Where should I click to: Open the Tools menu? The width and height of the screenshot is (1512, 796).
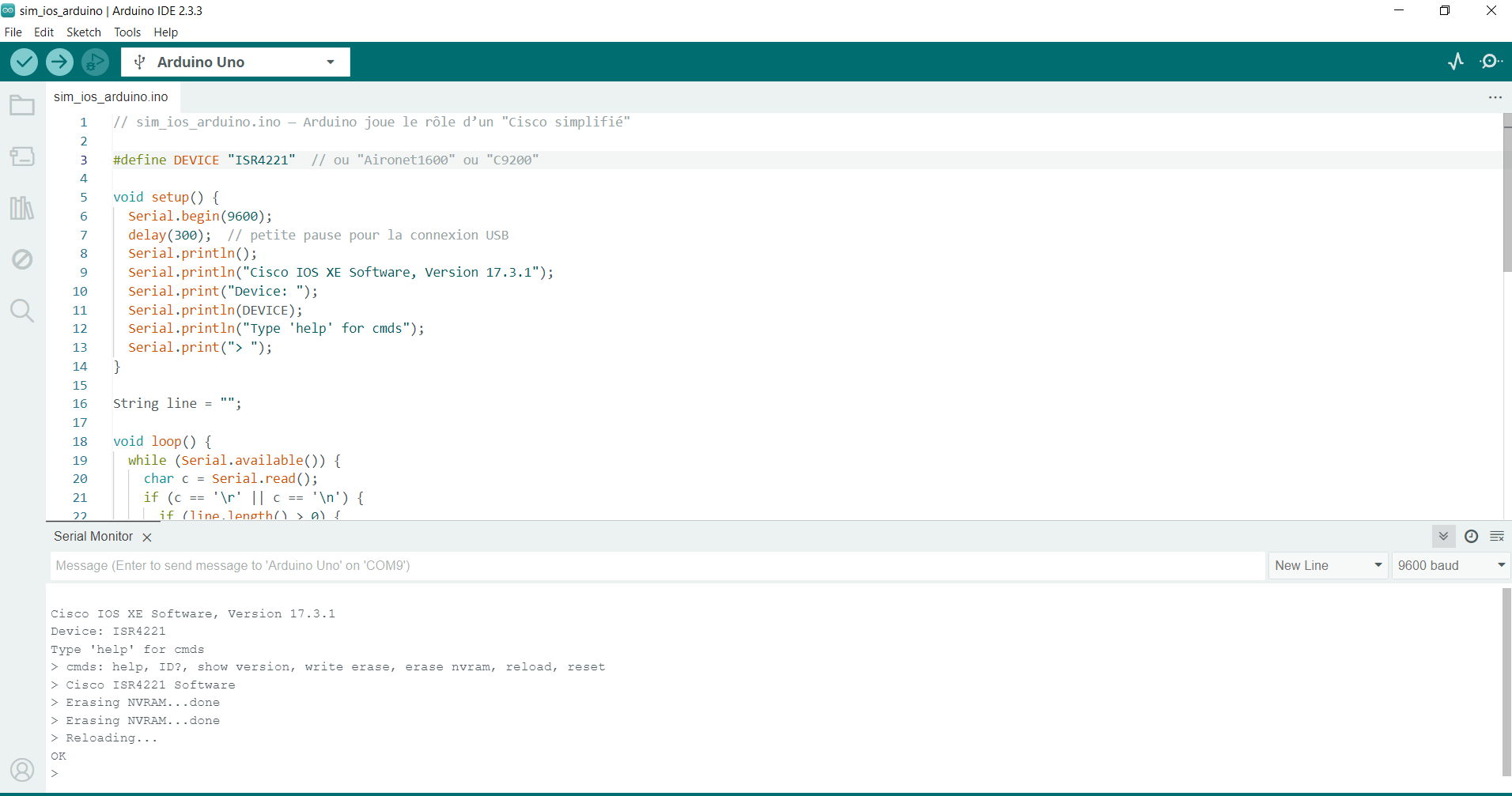point(127,32)
